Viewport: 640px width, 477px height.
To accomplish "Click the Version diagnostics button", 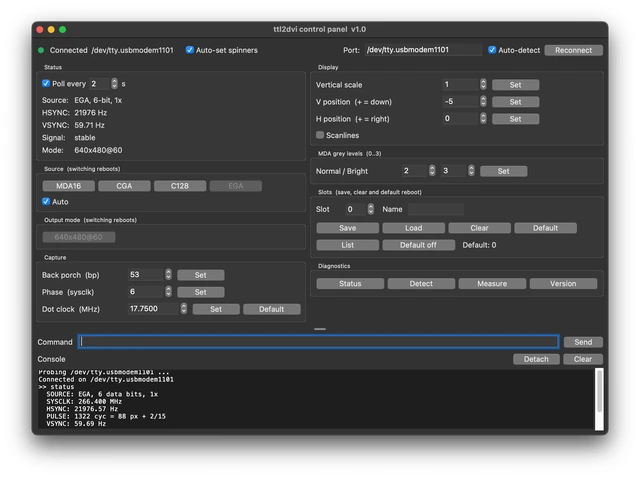I will click(x=563, y=284).
